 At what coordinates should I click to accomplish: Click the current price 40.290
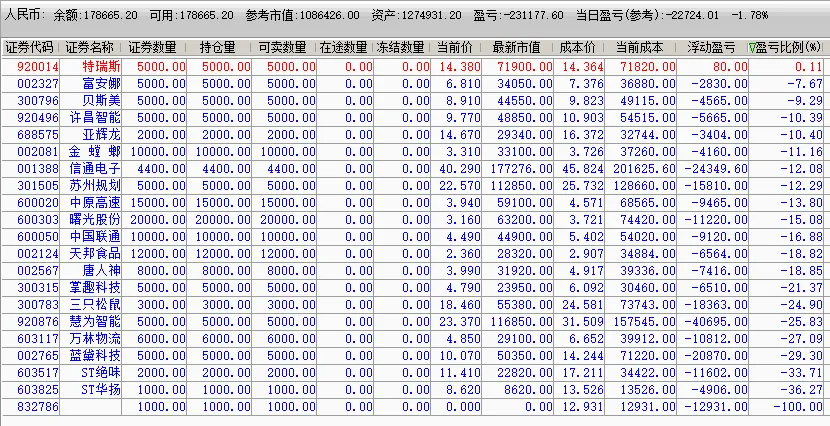(x=460, y=169)
